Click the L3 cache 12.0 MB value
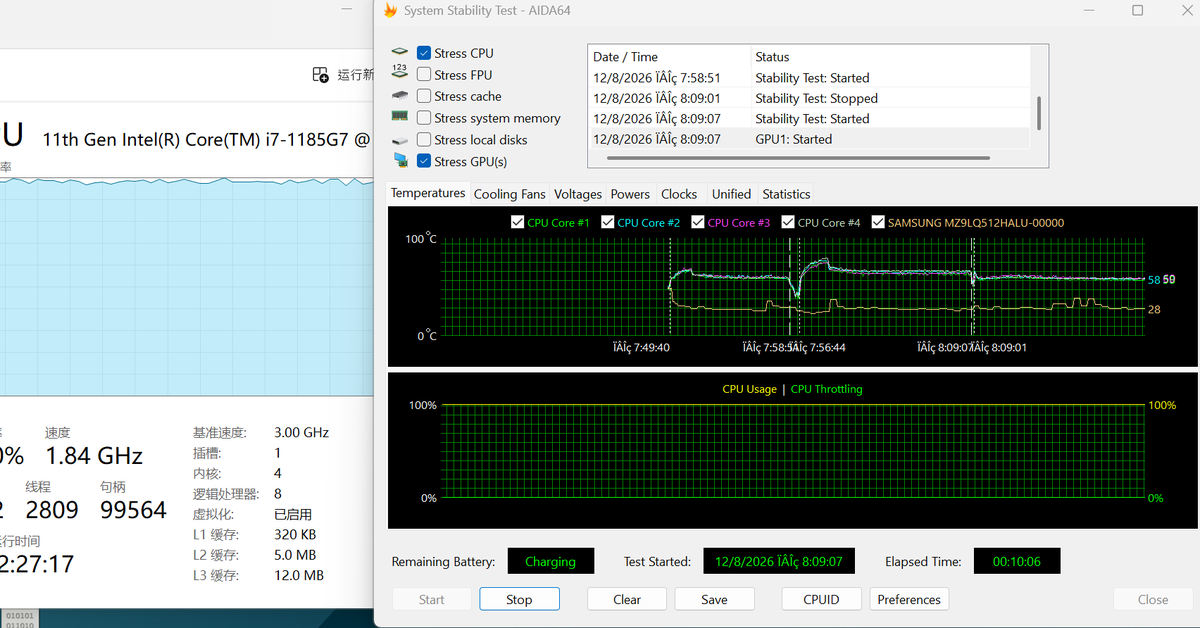This screenshot has width=1200, height=628. click(299, 575)
